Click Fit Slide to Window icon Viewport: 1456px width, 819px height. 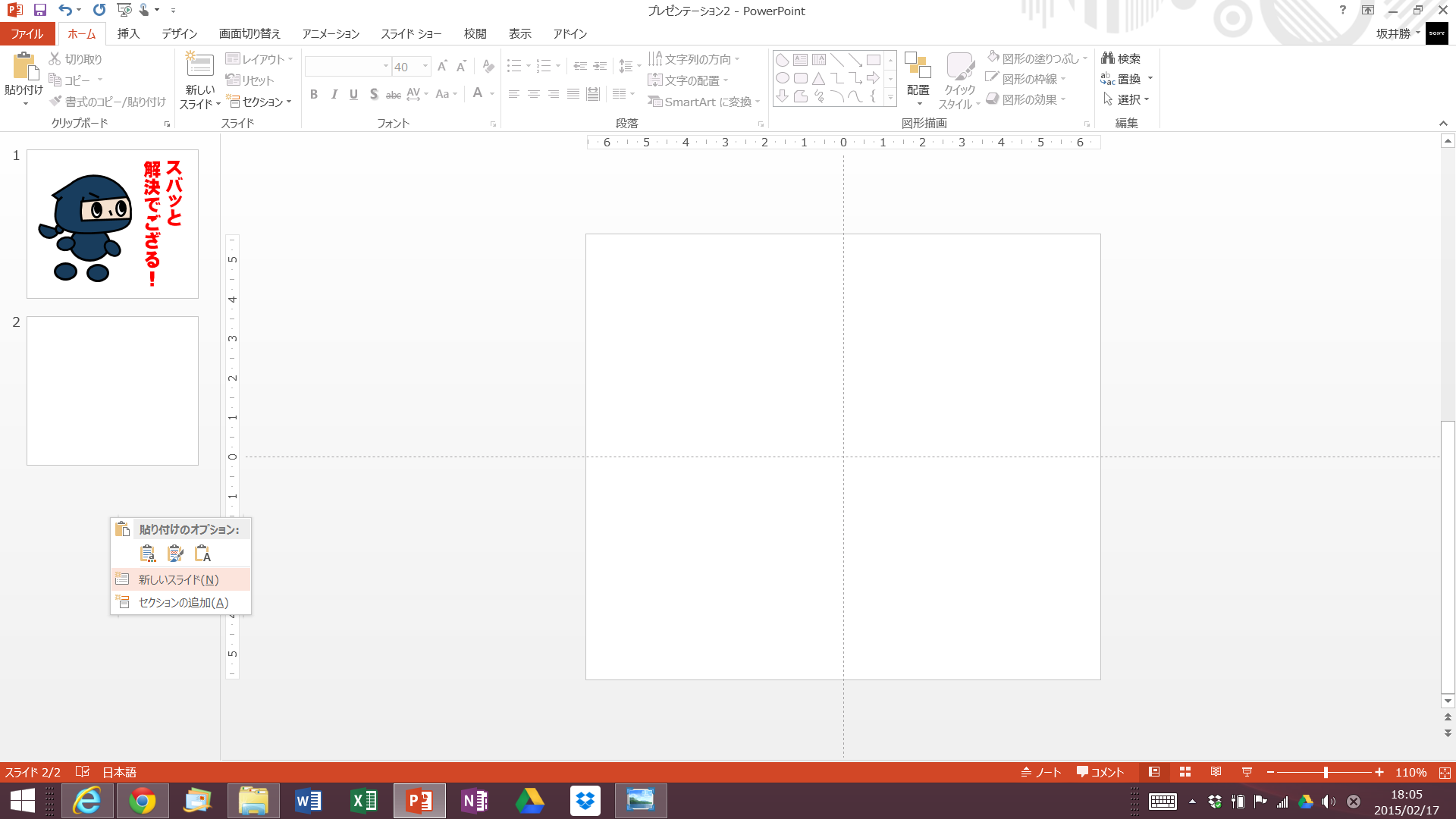click(x=1445, y=772)
